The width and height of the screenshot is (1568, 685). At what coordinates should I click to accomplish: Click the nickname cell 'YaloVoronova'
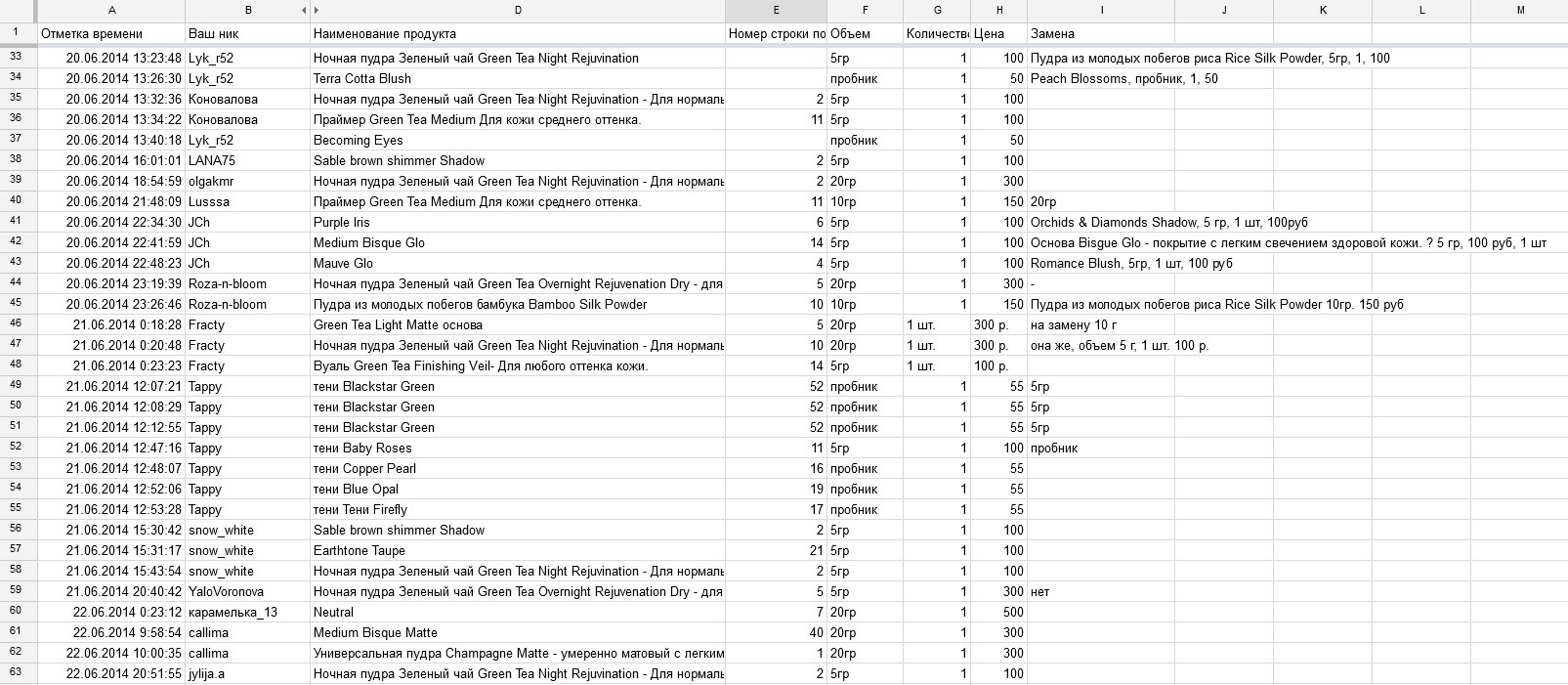(x=248, y=591)
